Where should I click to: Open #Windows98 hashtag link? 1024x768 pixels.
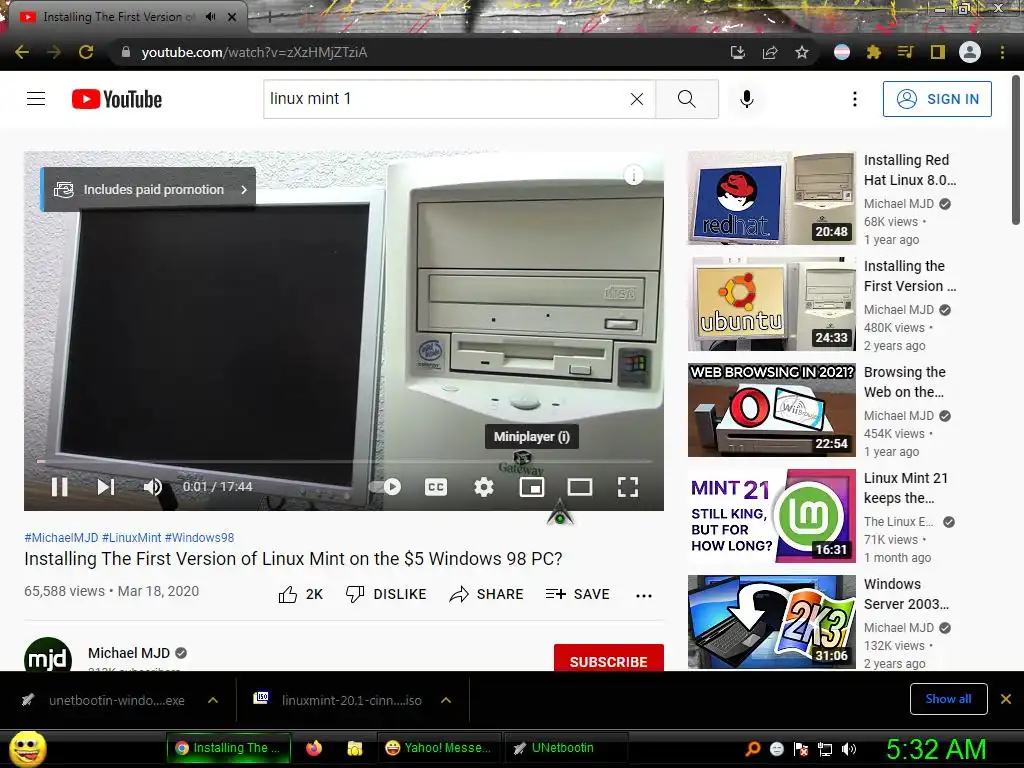199,537
